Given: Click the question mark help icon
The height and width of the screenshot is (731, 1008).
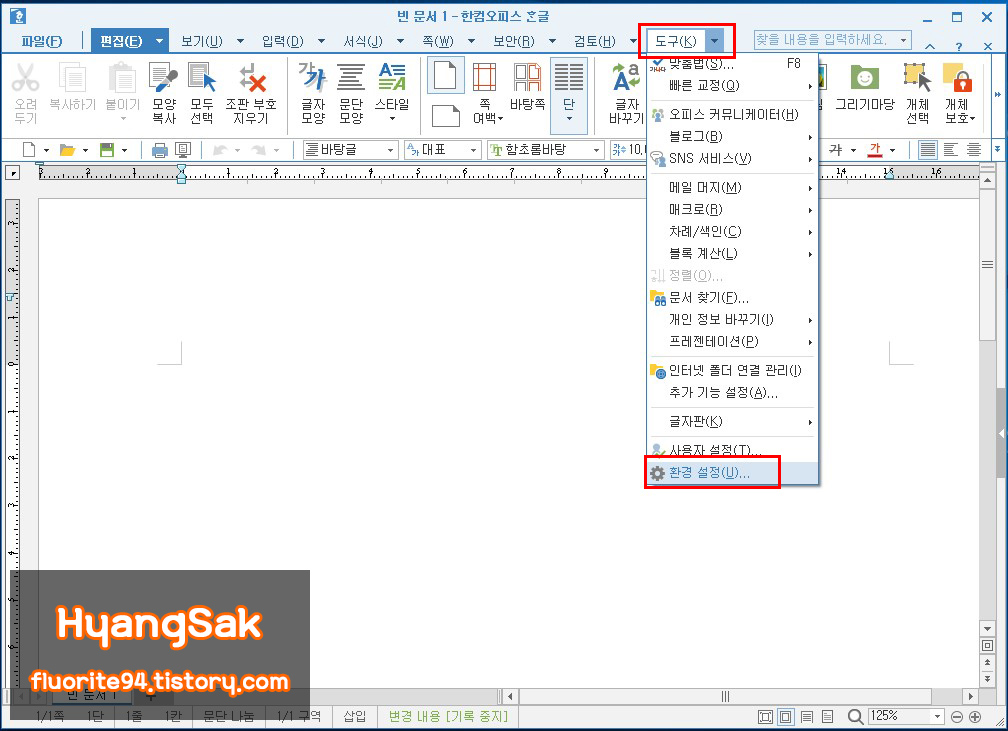Looking at the screenshot, I should [x=958, y=46].
